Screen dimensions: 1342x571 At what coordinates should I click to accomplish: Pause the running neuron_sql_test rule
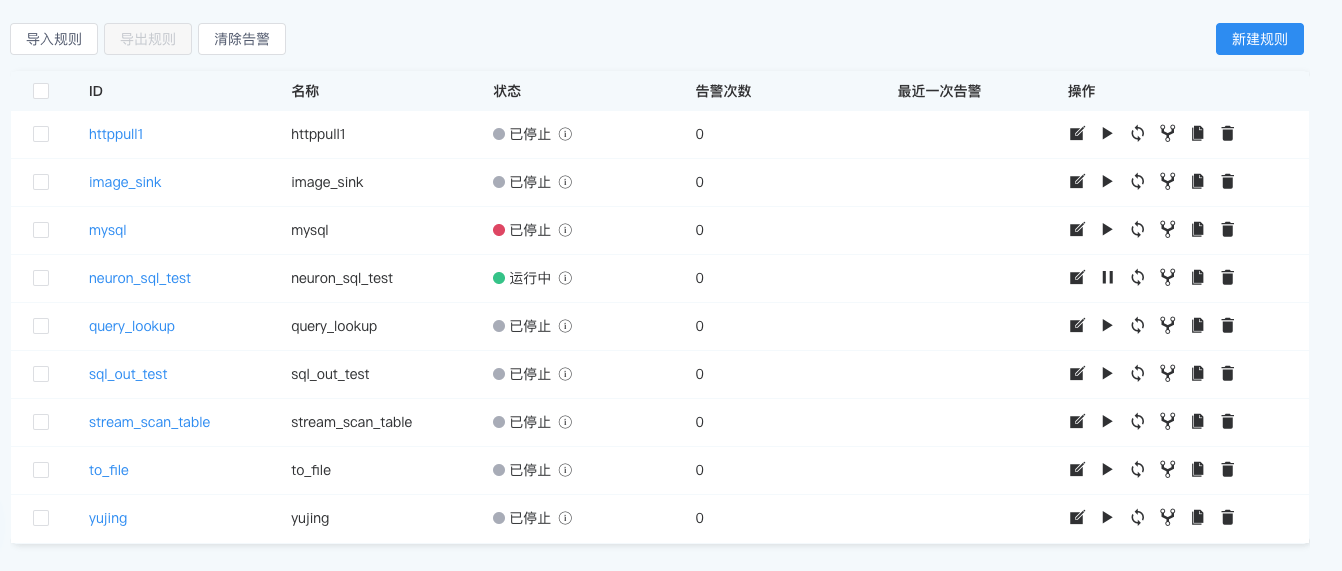(1107, 278)
